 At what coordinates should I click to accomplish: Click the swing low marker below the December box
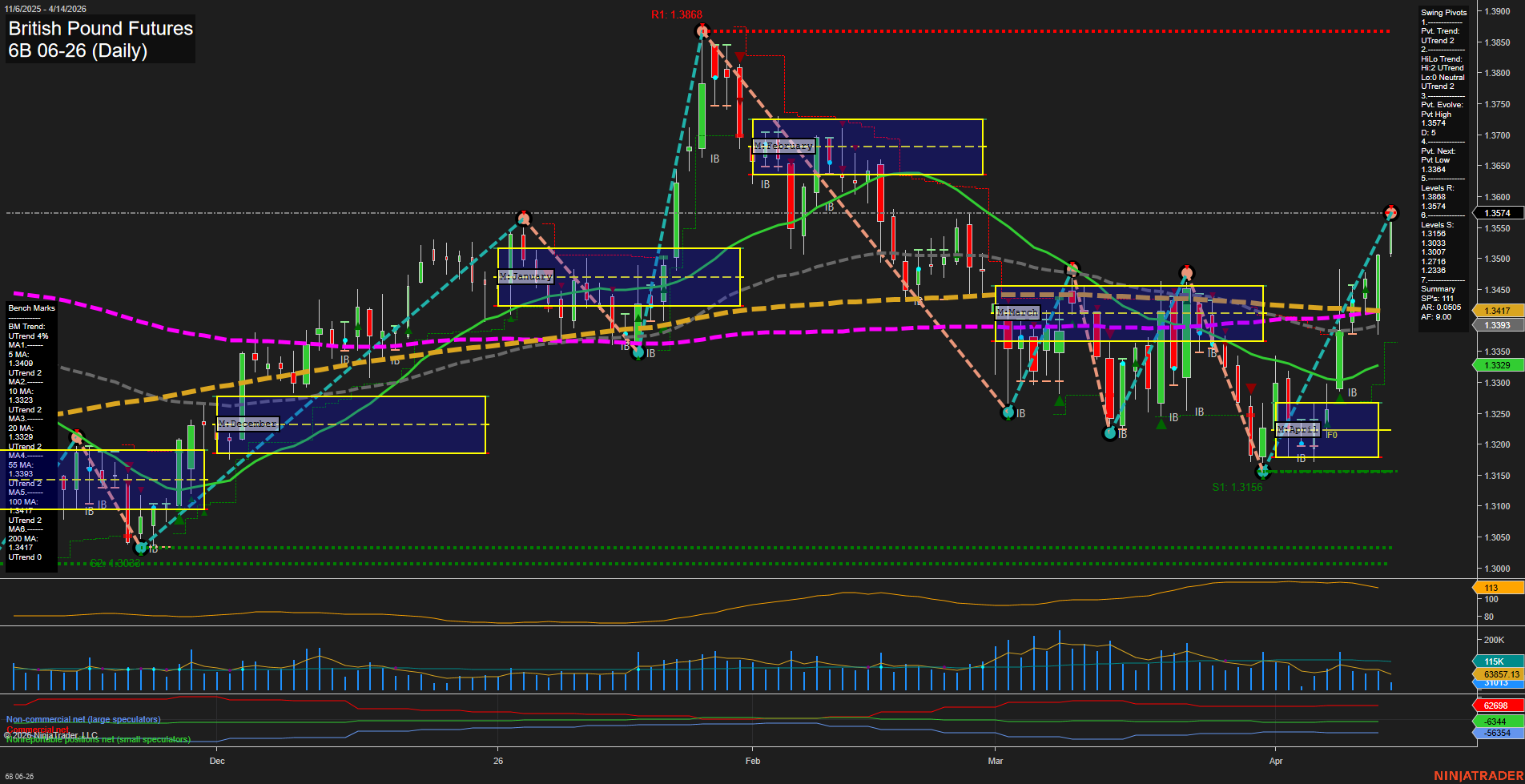(x=141, y=548)
